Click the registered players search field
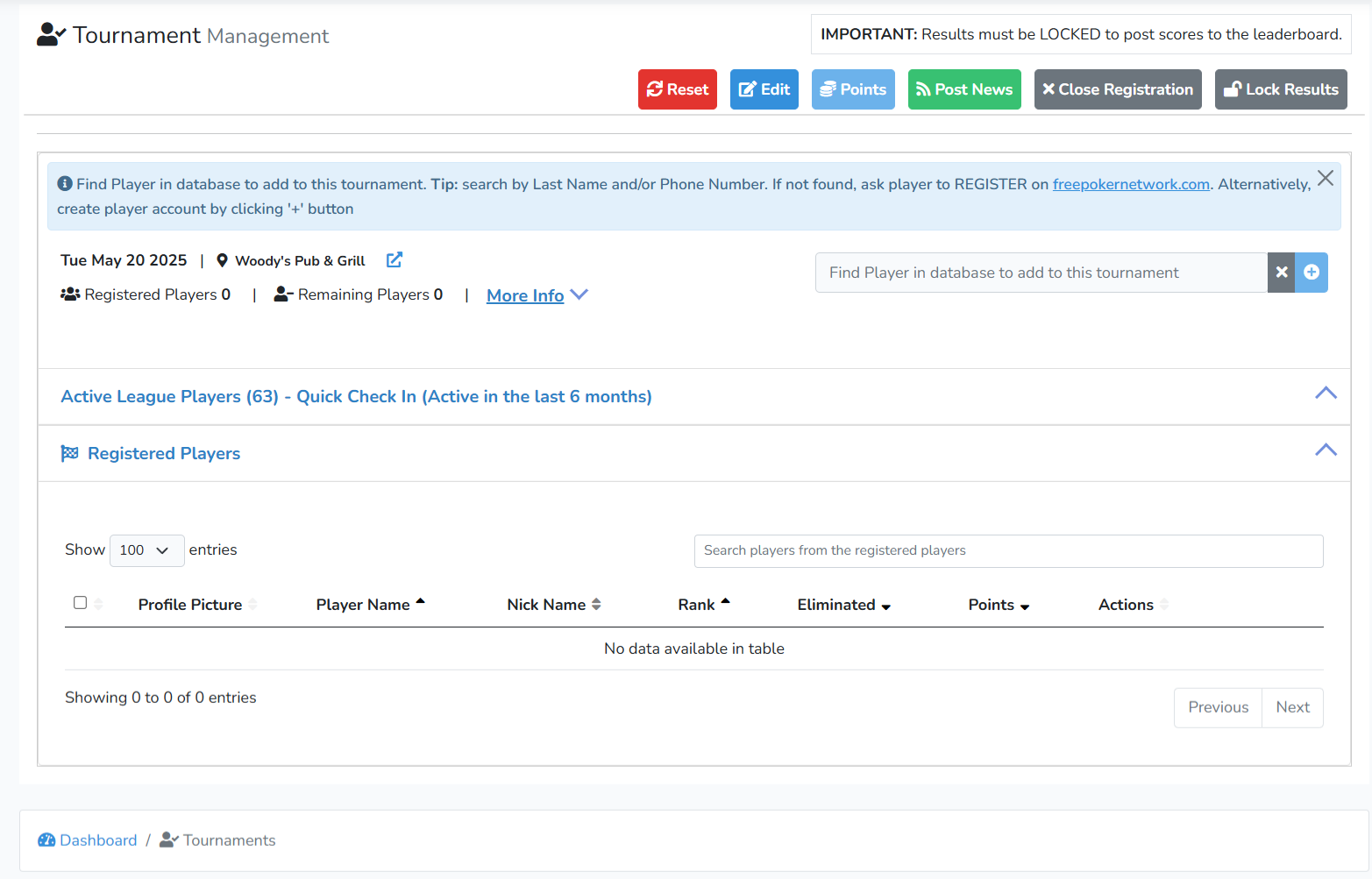Image resolution: width=1372 pixels, height=879 pixels. point(1008,551)
